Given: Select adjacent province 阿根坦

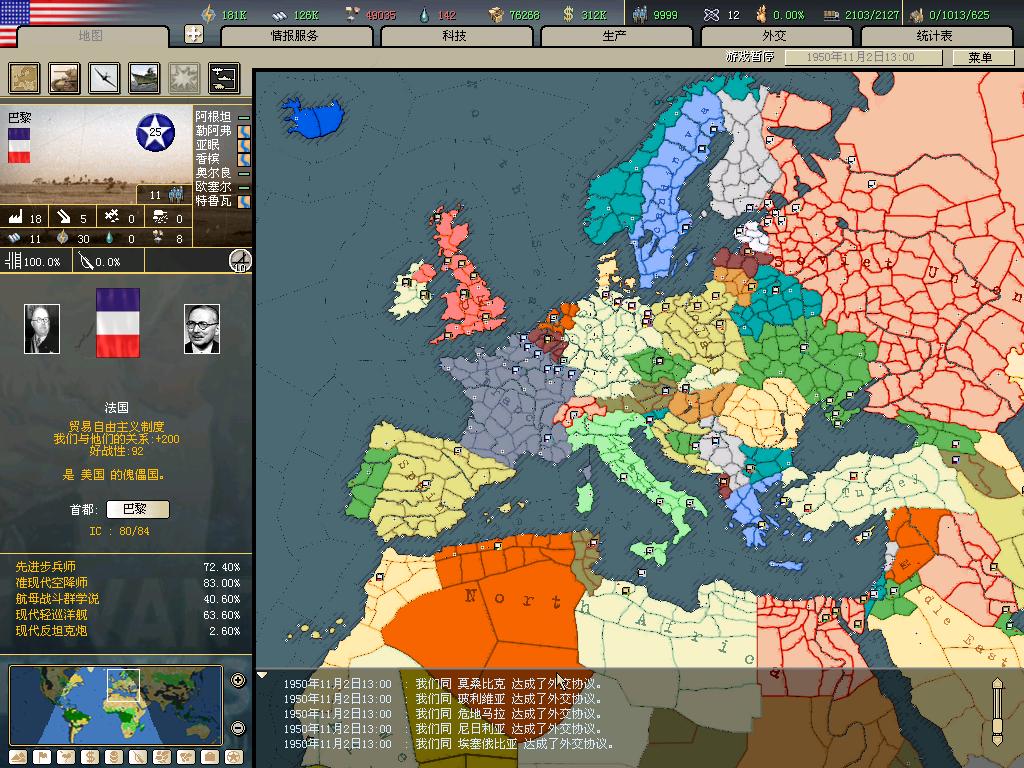Looking at the screenshot, I should [x=213, y=117].
